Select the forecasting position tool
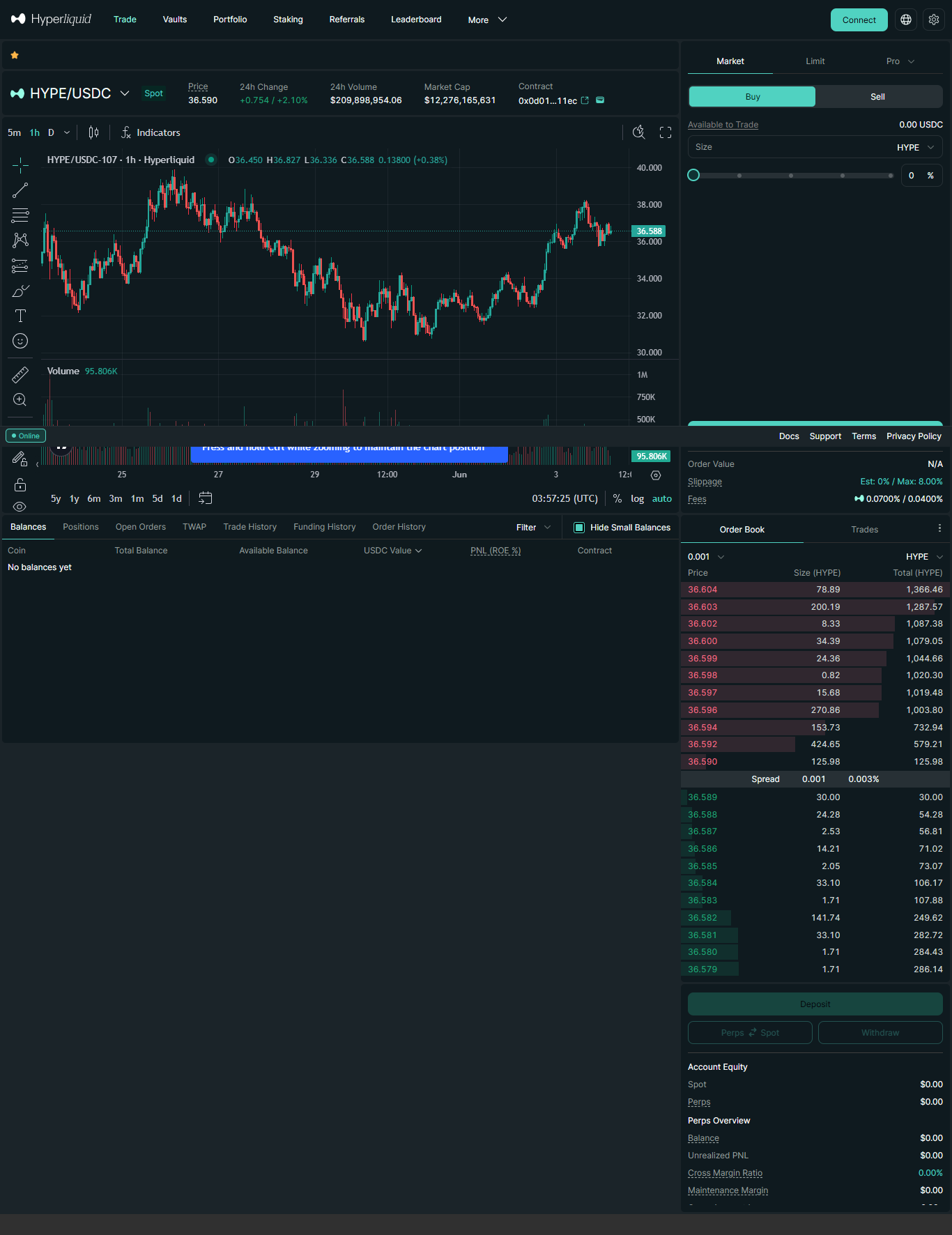 tap(20, 266)
